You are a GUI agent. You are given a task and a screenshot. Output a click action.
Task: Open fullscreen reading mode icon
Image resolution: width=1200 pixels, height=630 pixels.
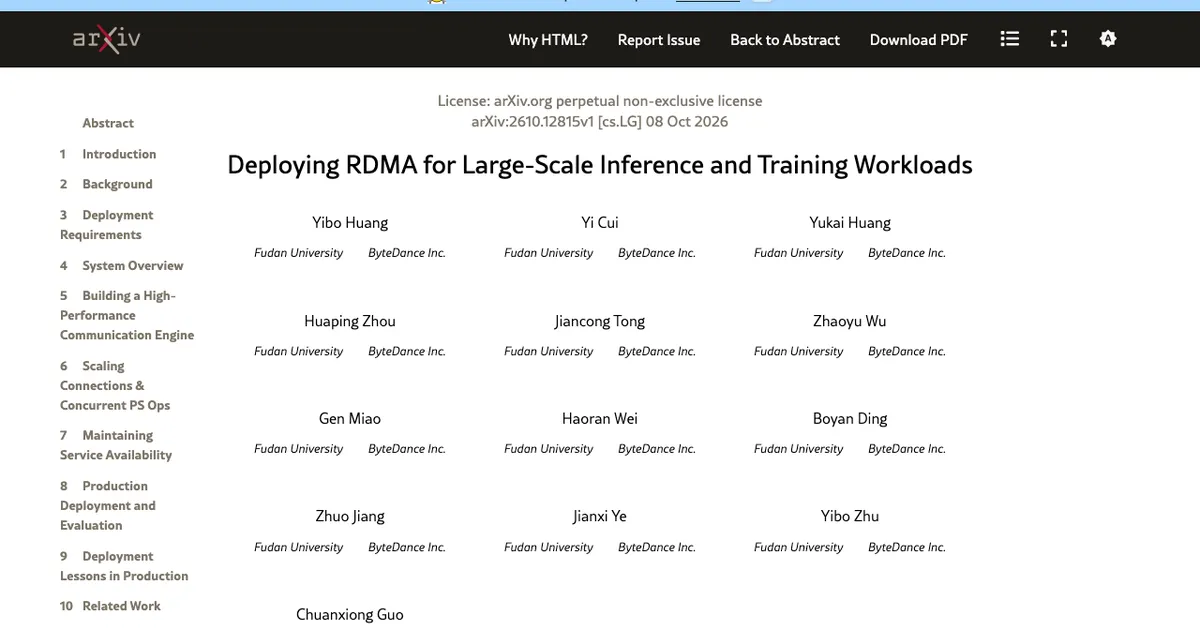pos(1059,39)
